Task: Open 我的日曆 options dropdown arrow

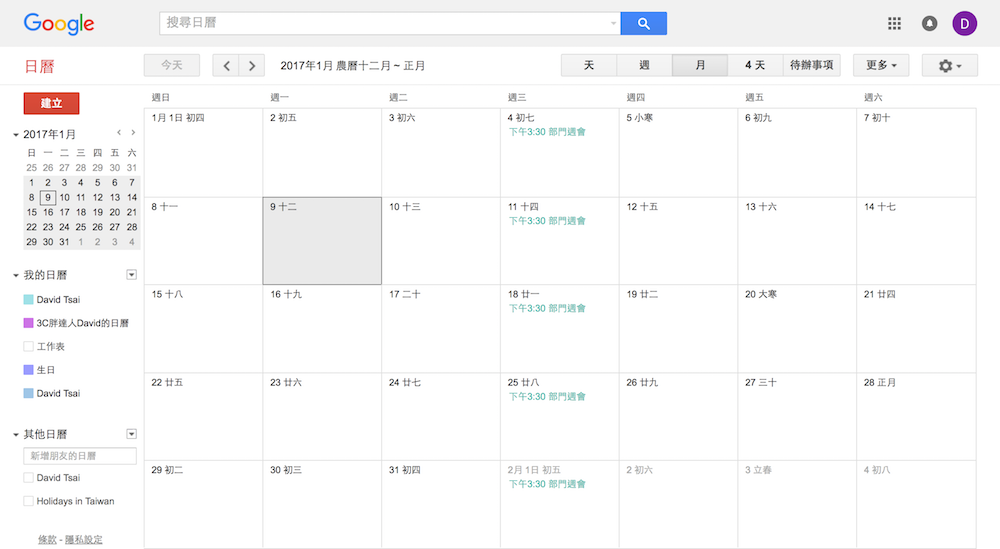Action: (x=131, y=275)
